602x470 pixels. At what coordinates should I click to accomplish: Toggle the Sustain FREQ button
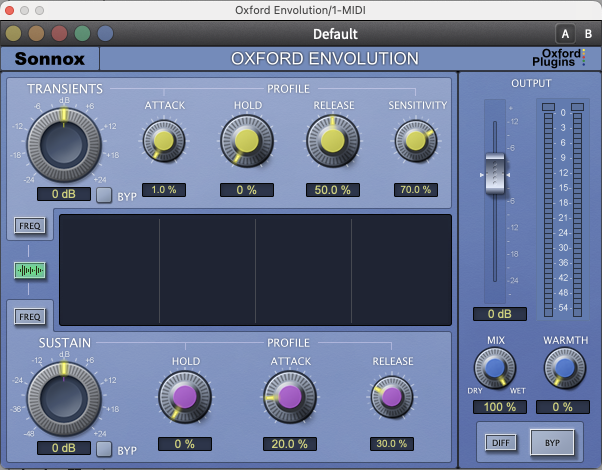30,317
